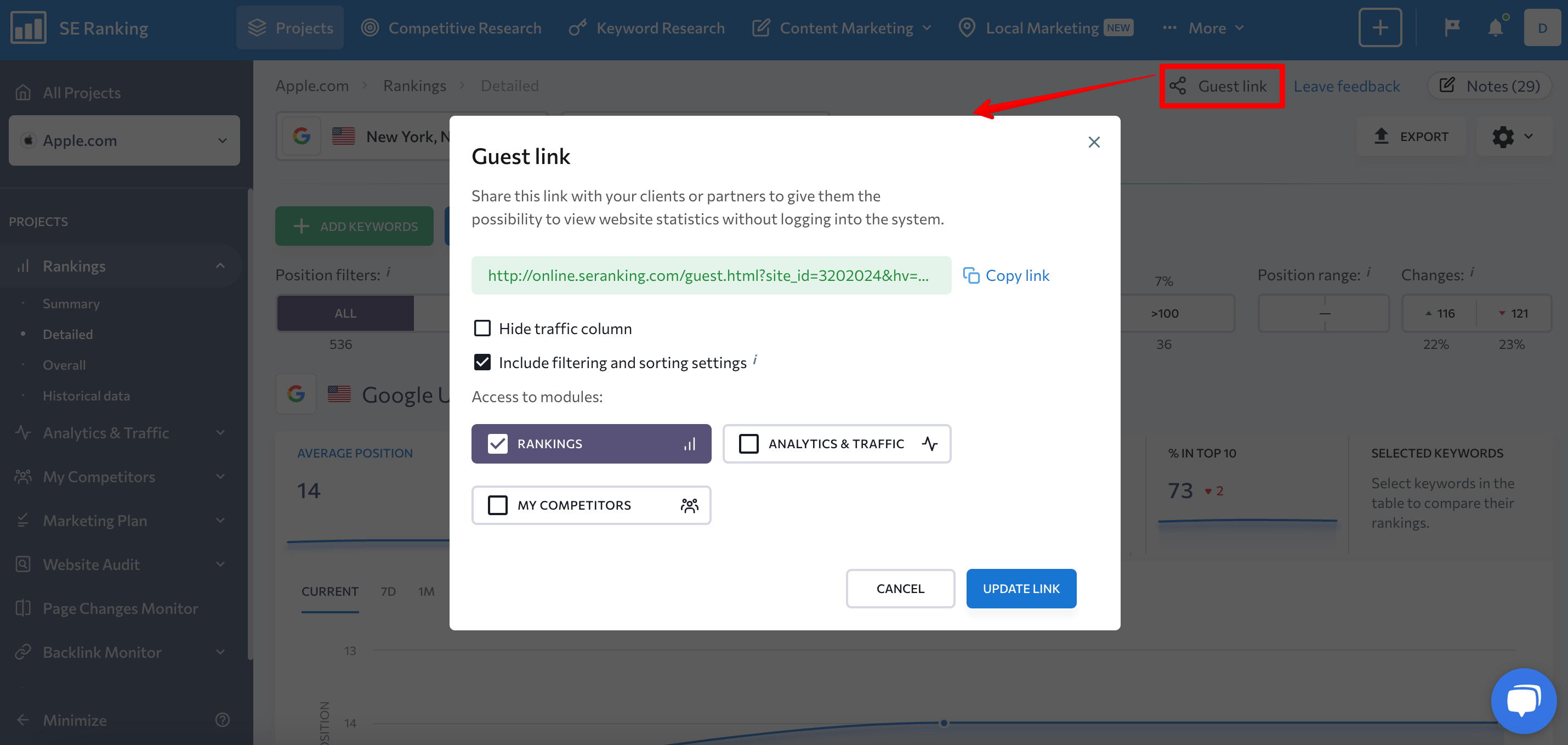The image size is (1568, 745).
Task: Select the CURRENT chart tab
Action: [330, 591]
